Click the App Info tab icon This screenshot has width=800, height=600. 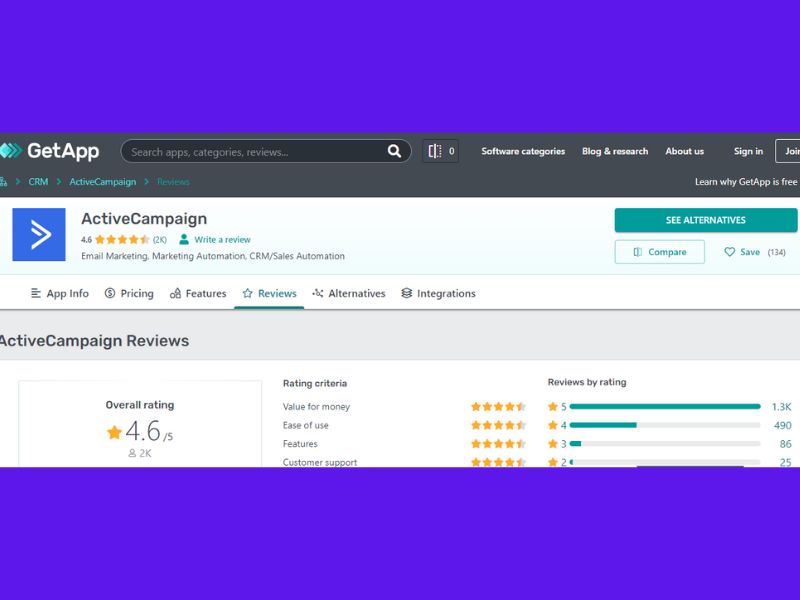coord(36,293)
